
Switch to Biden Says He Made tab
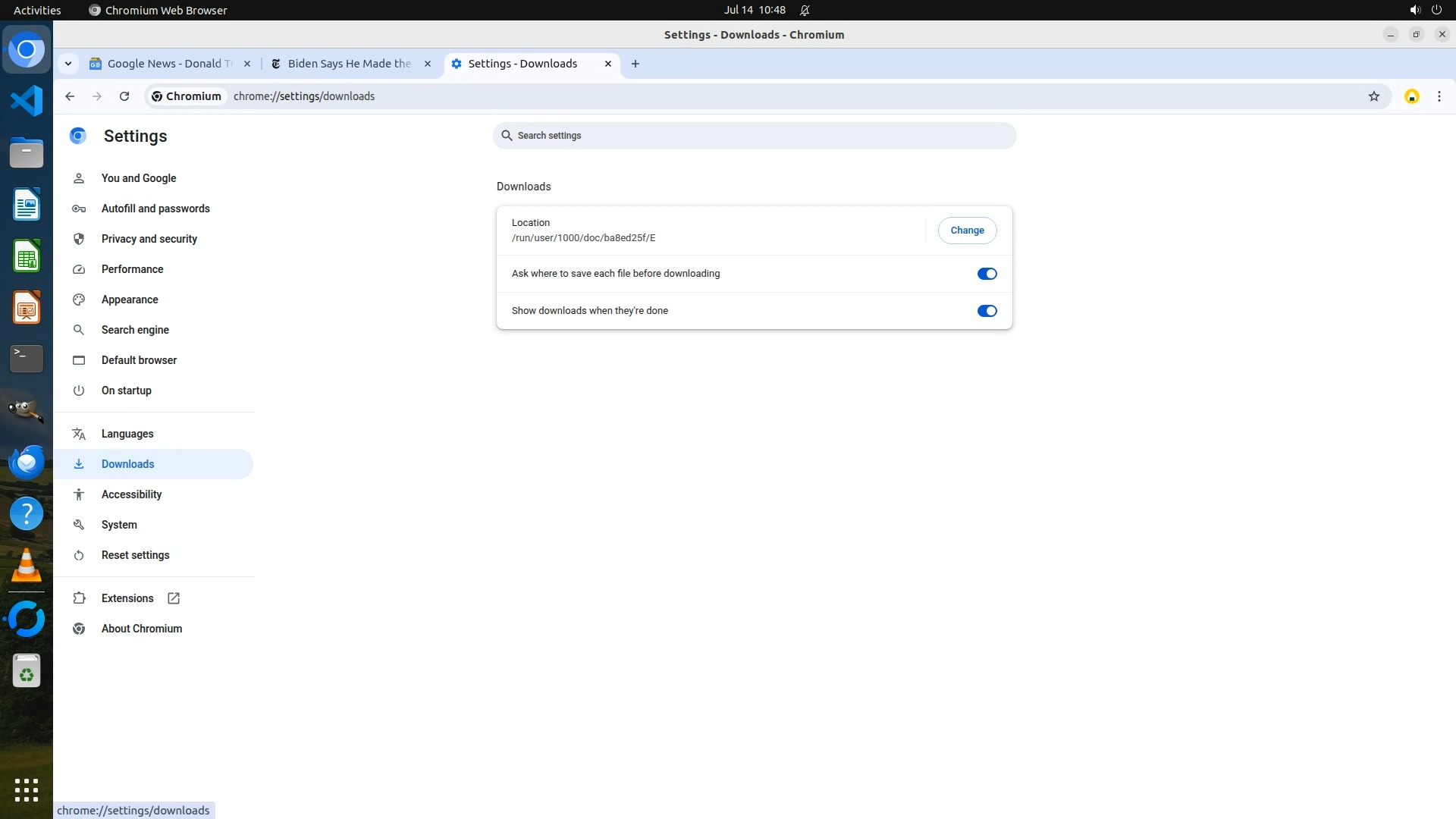(349, 64)
